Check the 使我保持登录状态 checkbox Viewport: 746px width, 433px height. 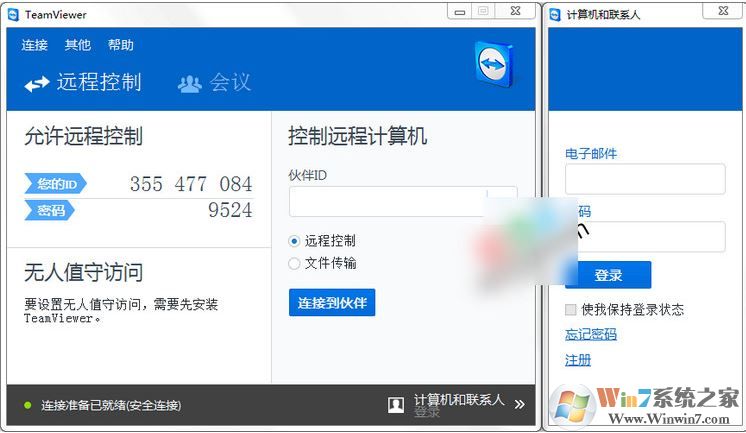pyautogui.click(x=570, y=310)
